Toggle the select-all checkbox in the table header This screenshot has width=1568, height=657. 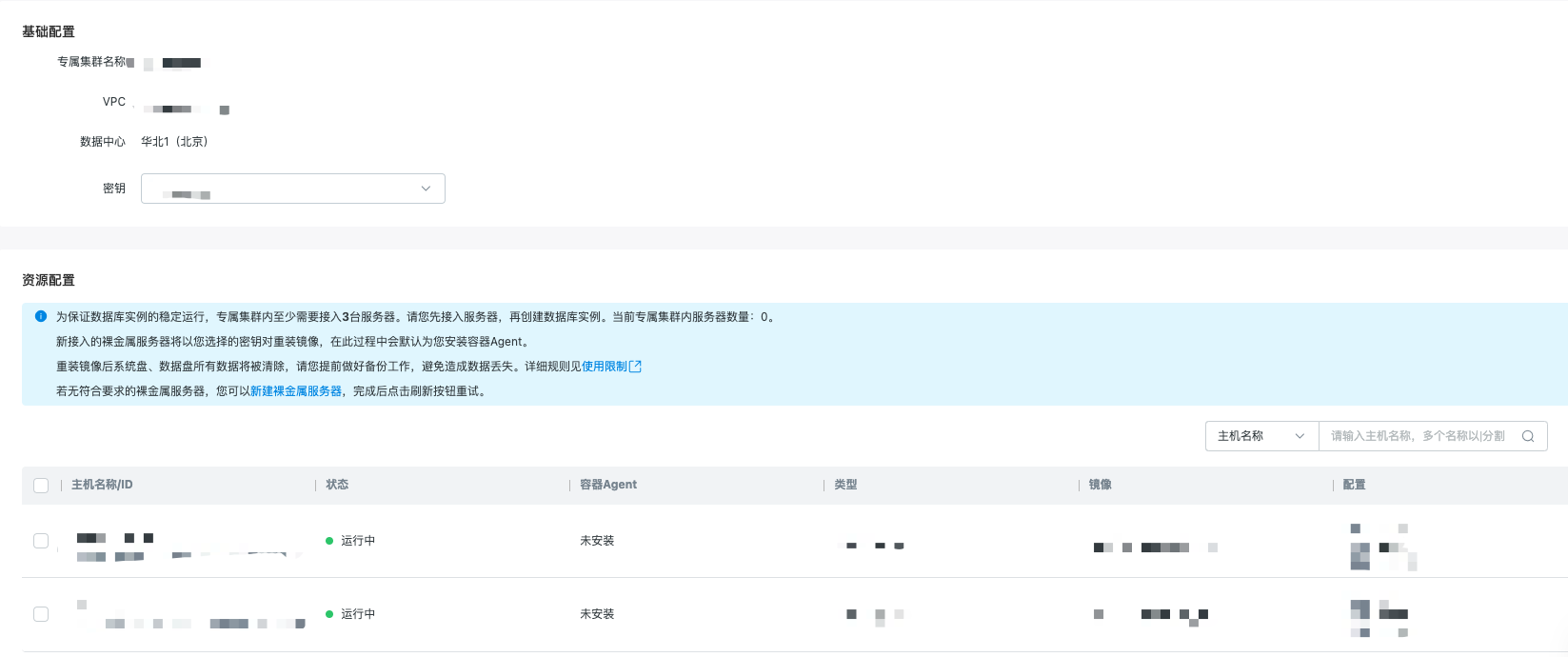click(x=41, y=486)
